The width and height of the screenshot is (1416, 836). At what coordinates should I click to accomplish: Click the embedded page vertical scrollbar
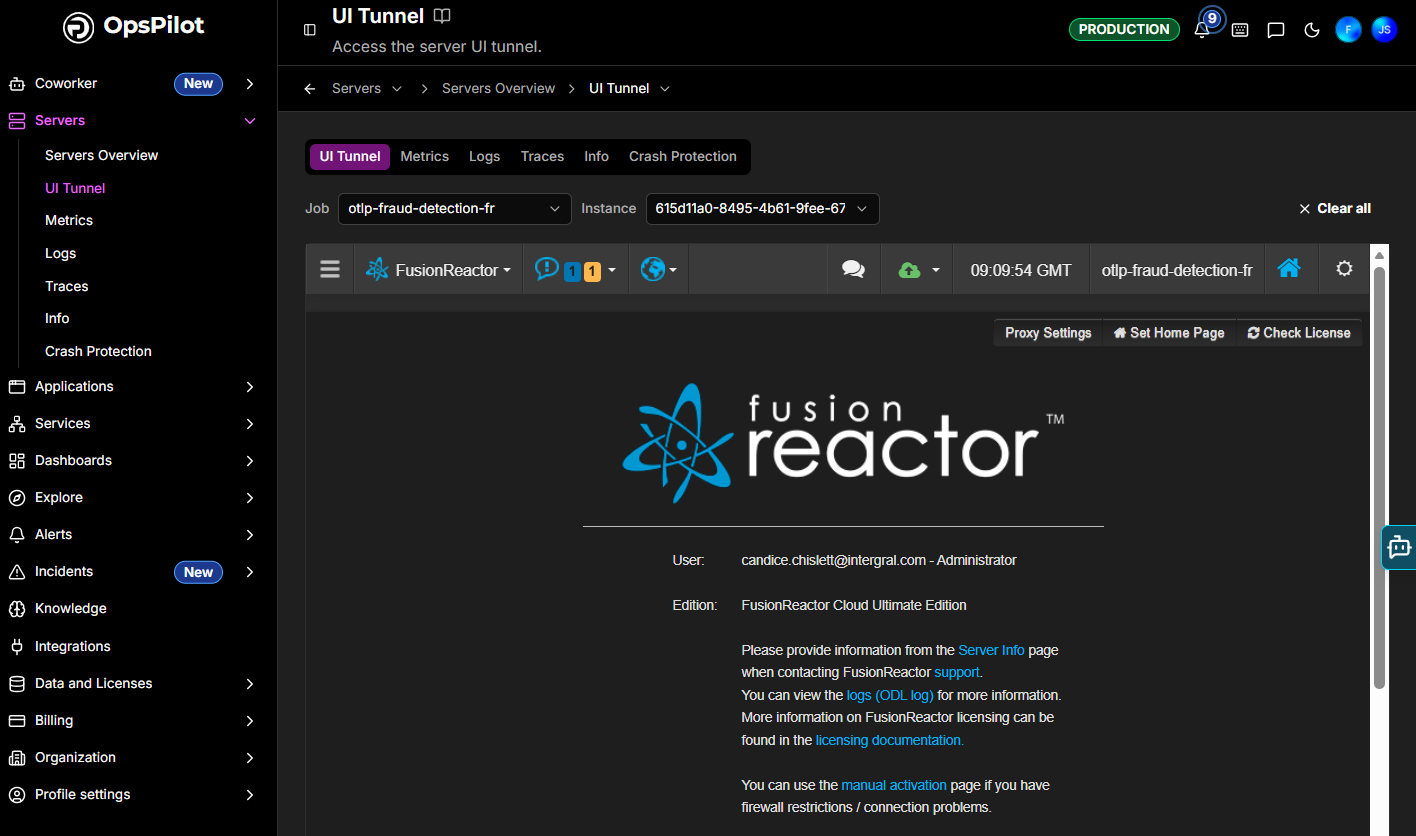pos(1379,477)
